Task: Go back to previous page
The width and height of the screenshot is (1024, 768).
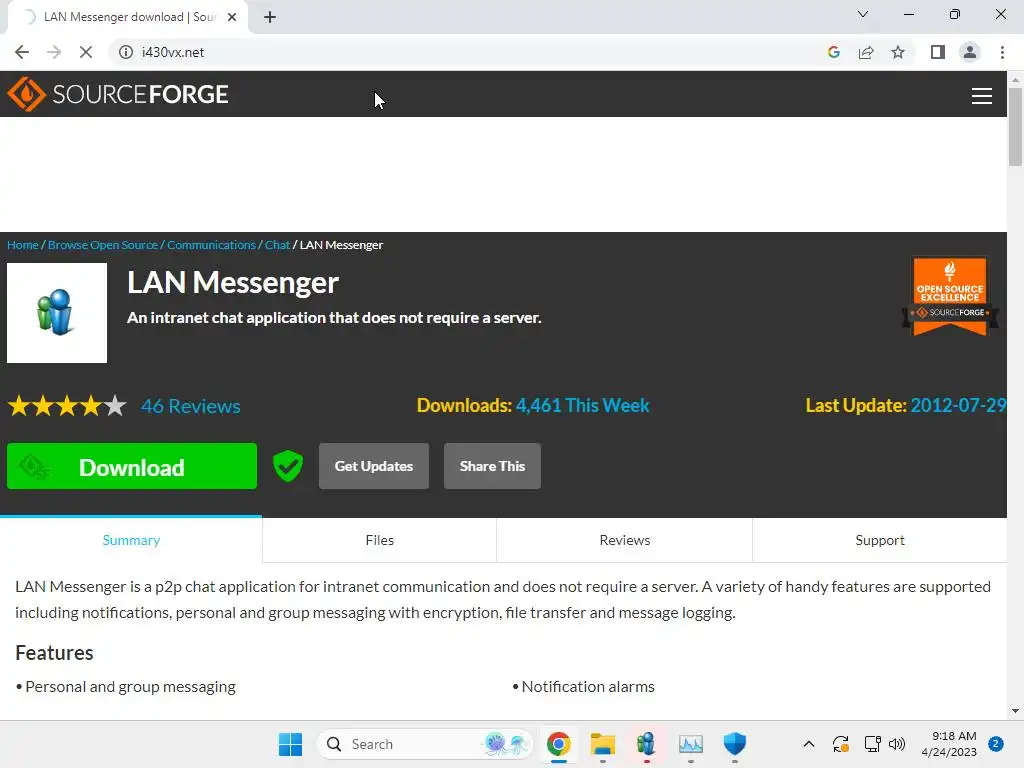Action: [x=22, y=52]
